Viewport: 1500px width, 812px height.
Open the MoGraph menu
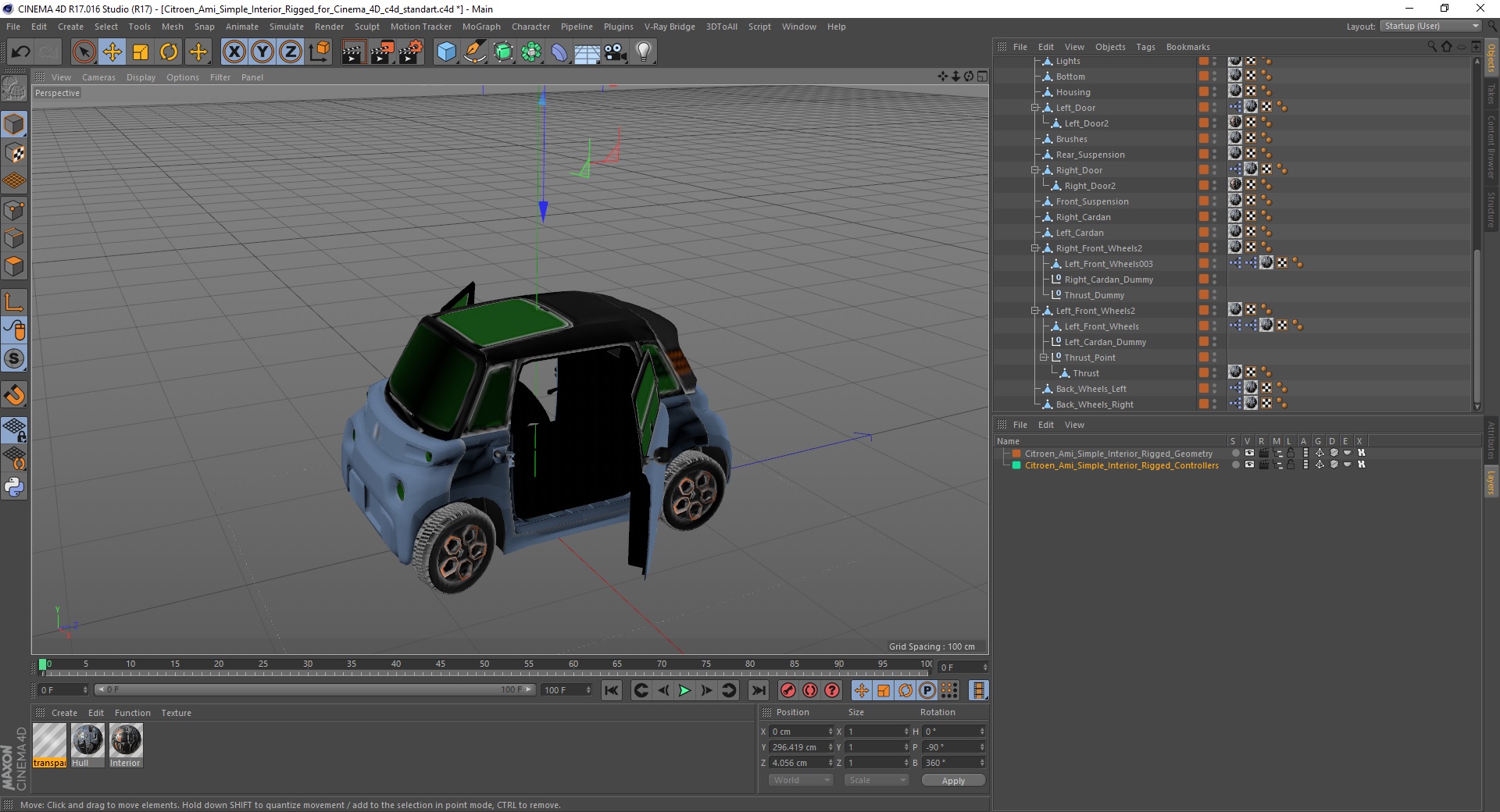coord(481,27)
